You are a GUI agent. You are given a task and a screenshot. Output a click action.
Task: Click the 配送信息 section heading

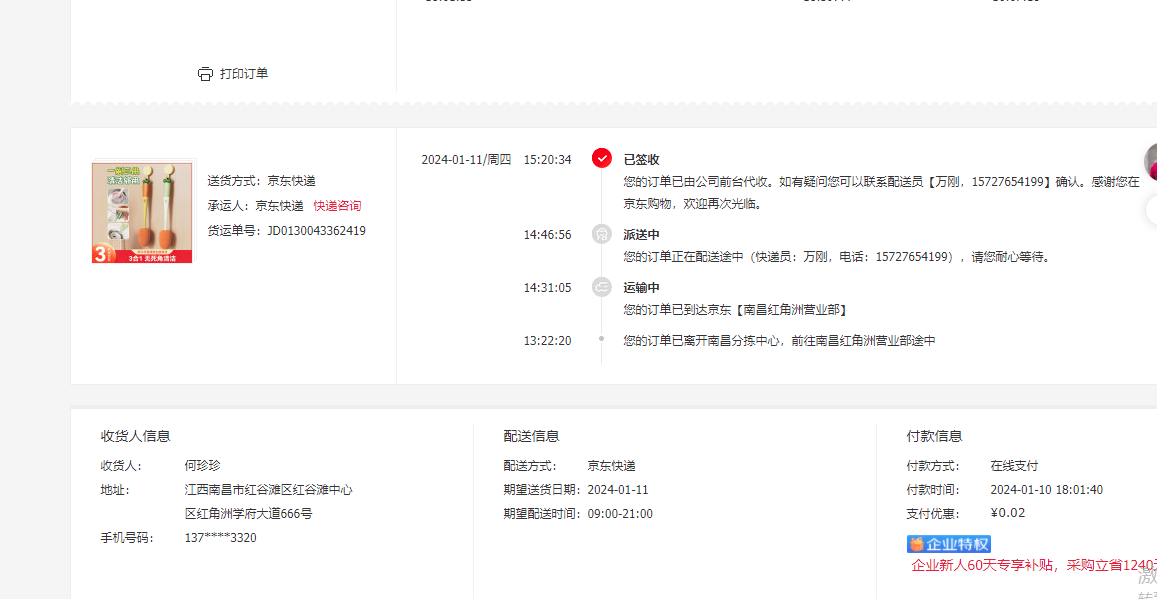tap(531, 437)
